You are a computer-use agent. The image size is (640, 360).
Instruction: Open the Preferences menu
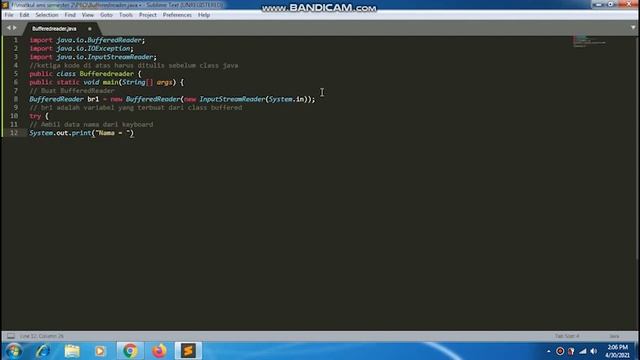pyautogui.click(x=177, y=15)
